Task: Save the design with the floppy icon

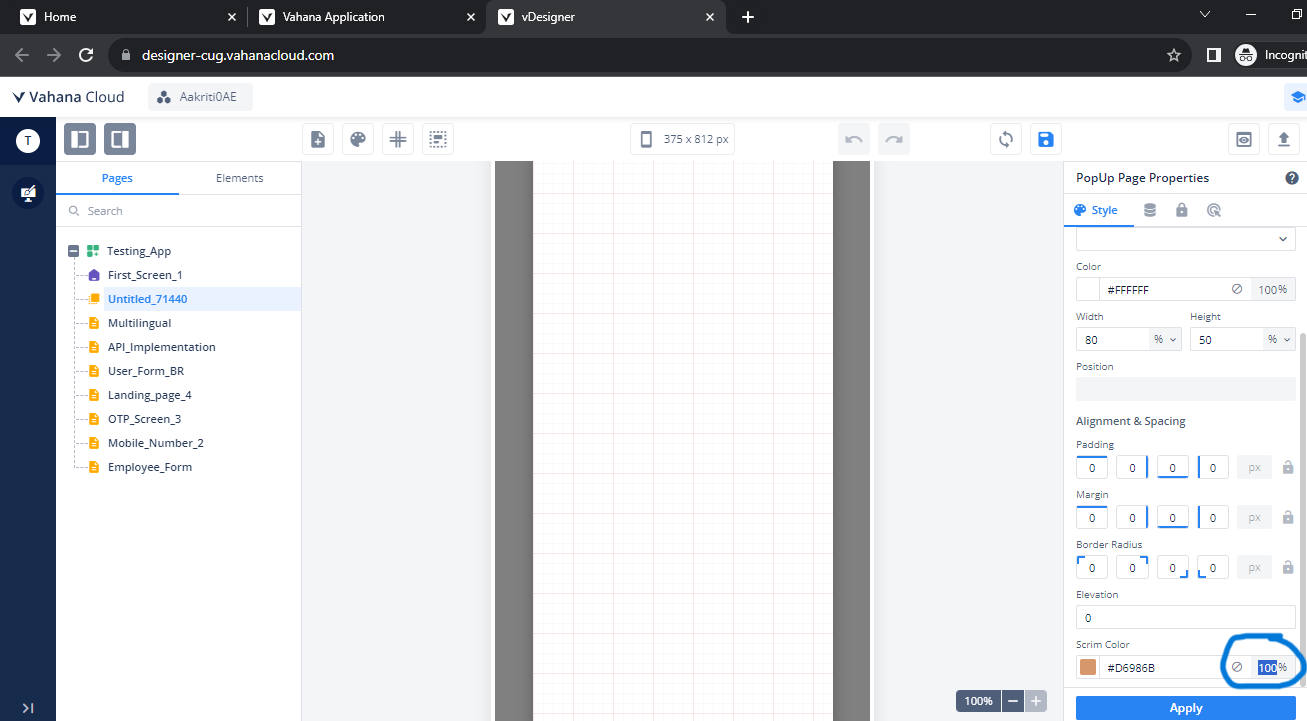Action: (1046, 139)
